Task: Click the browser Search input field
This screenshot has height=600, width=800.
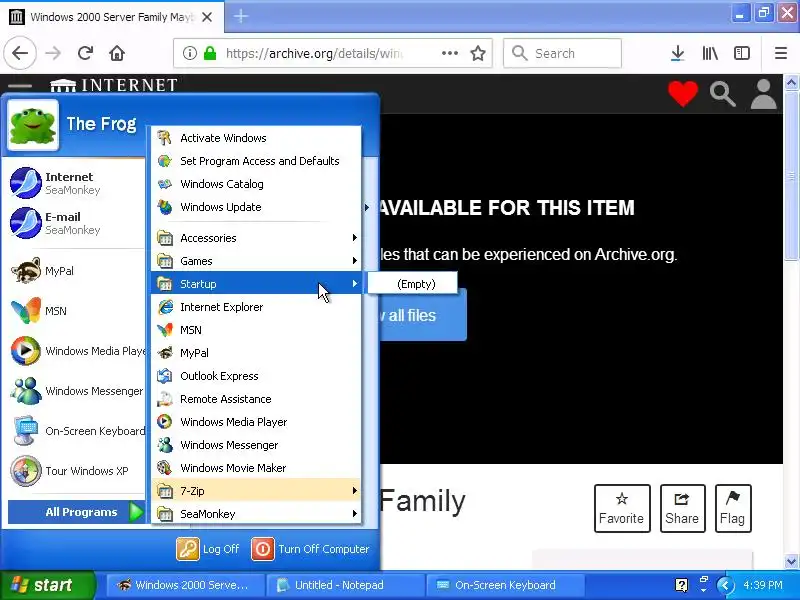Action: [562, 53]
